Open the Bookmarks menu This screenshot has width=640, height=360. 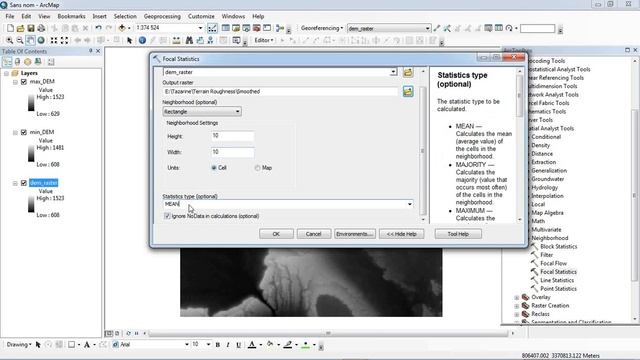click(71, 16)
